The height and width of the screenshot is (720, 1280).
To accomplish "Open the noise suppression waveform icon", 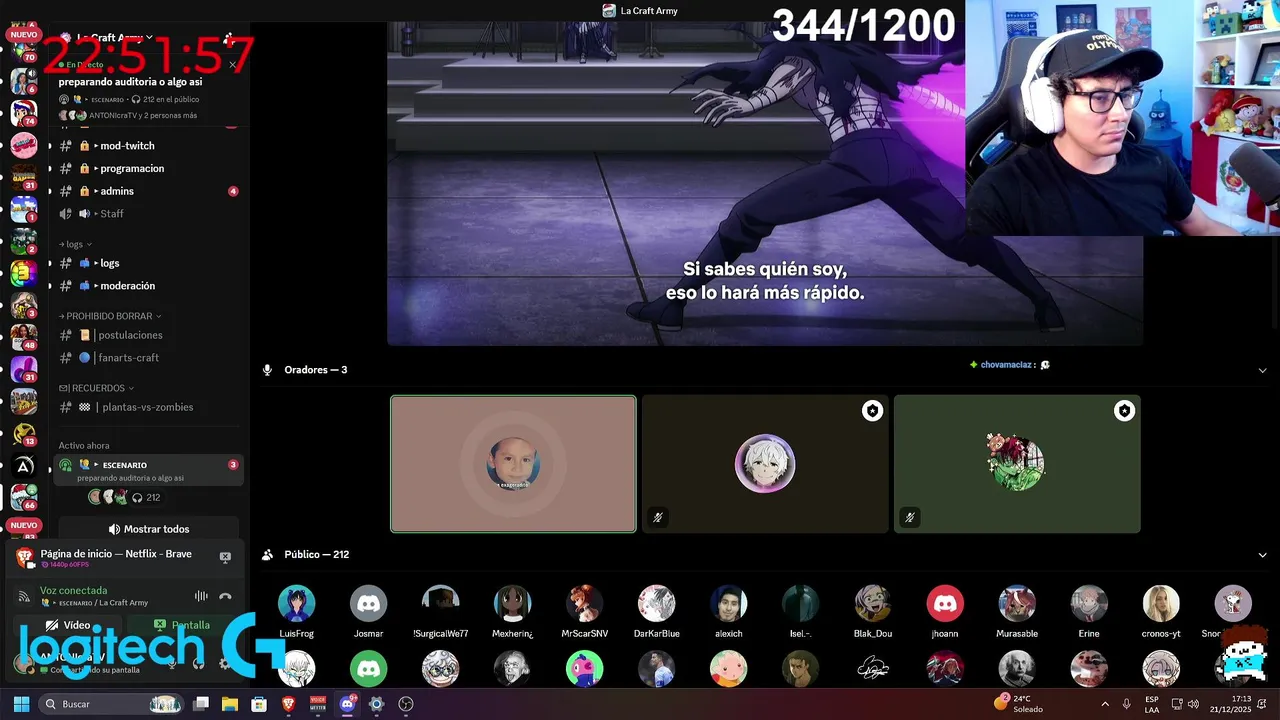I will click(x=201, y=596).
